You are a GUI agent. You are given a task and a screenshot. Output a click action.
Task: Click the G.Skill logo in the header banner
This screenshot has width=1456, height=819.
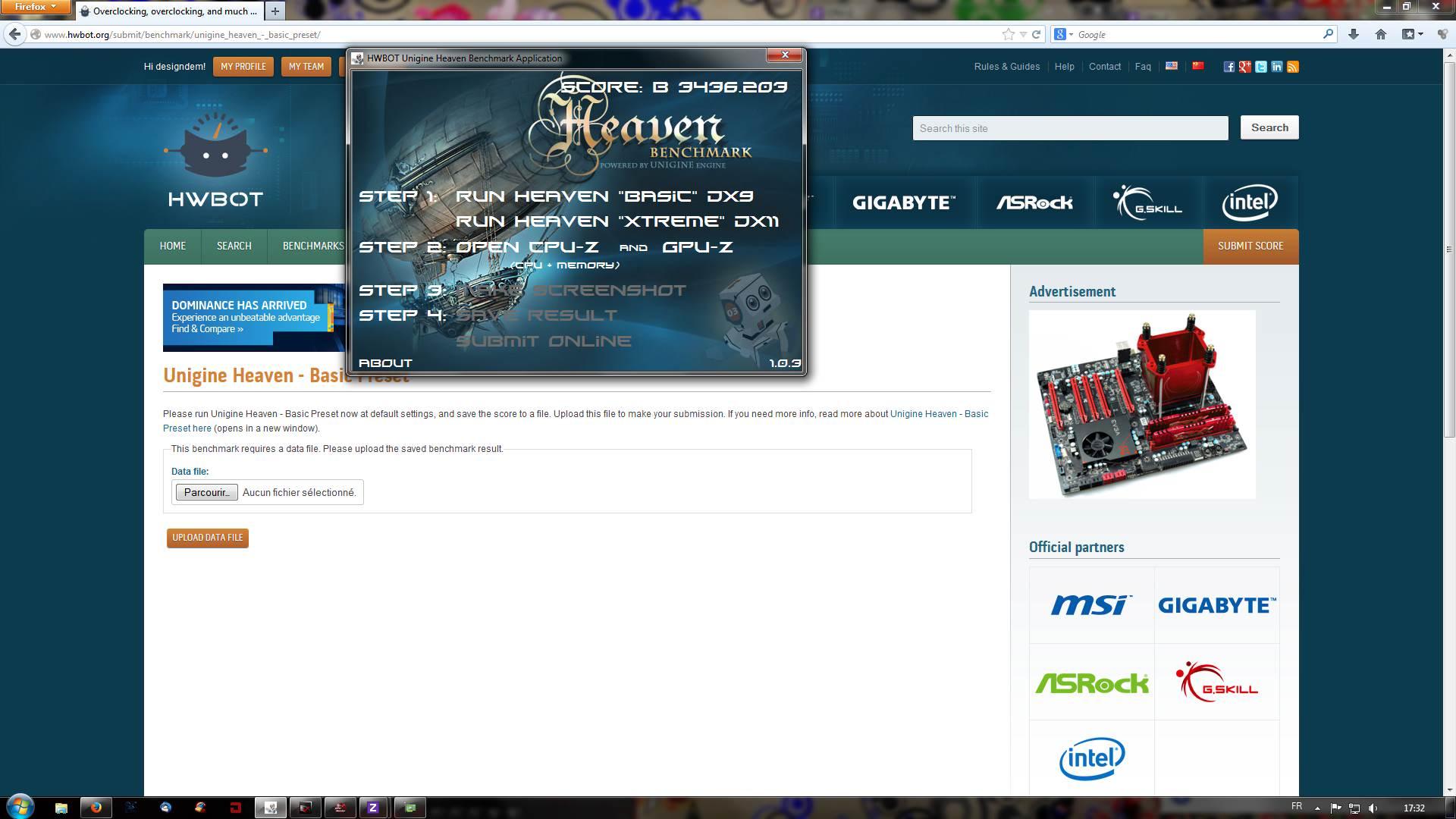coord(1147,202)
